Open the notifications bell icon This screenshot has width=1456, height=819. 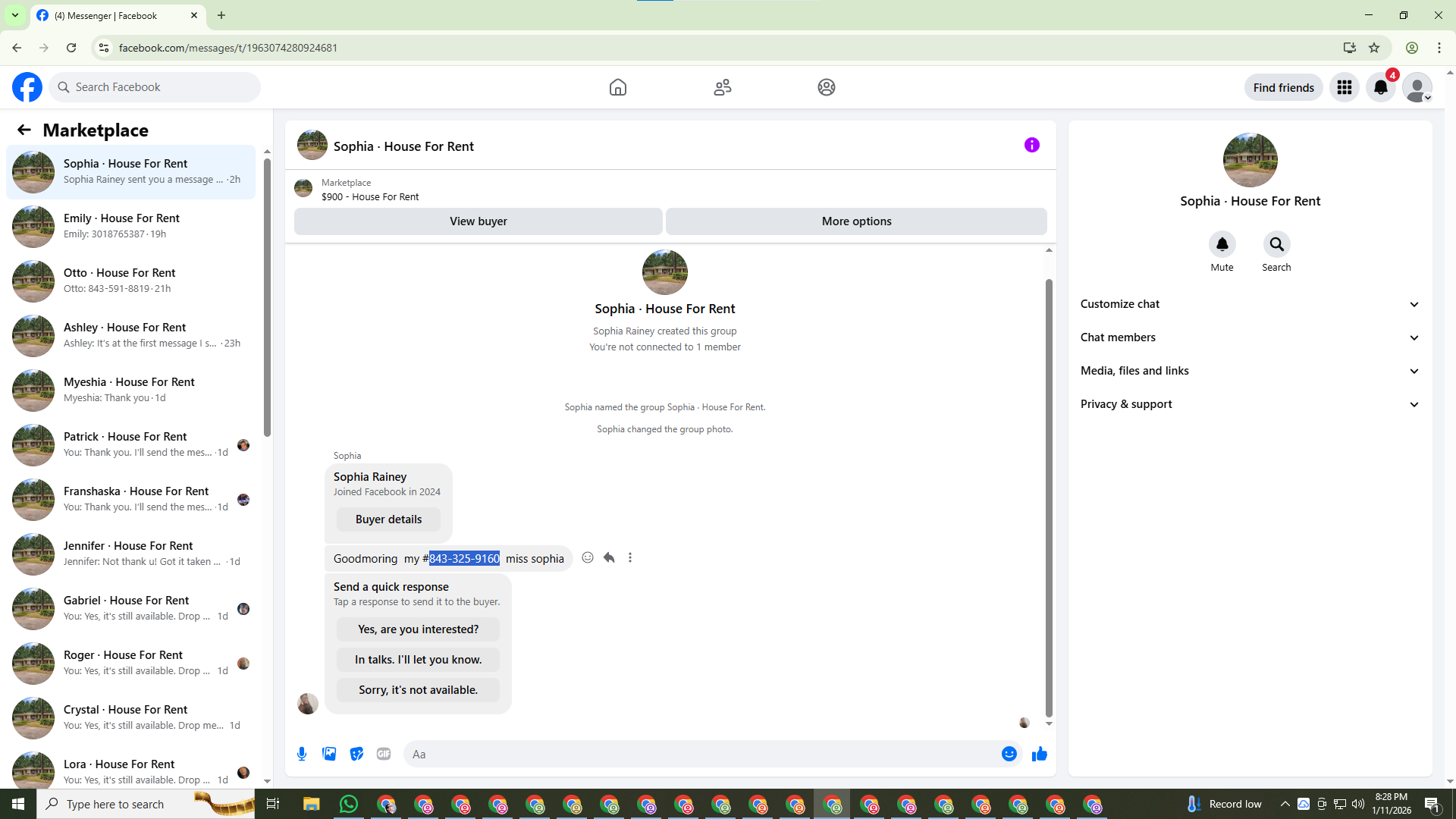pos(1381,87)
